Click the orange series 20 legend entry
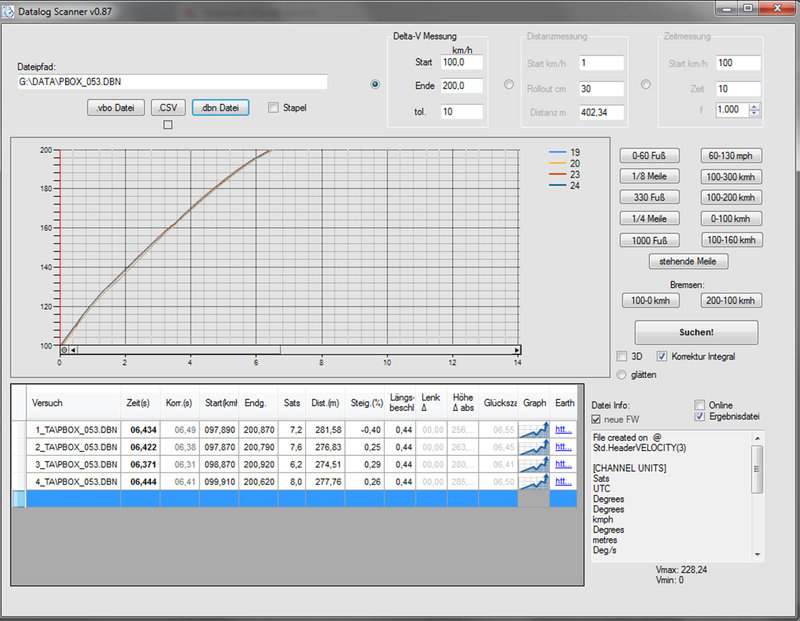The image size is (800, 621). 563,163
